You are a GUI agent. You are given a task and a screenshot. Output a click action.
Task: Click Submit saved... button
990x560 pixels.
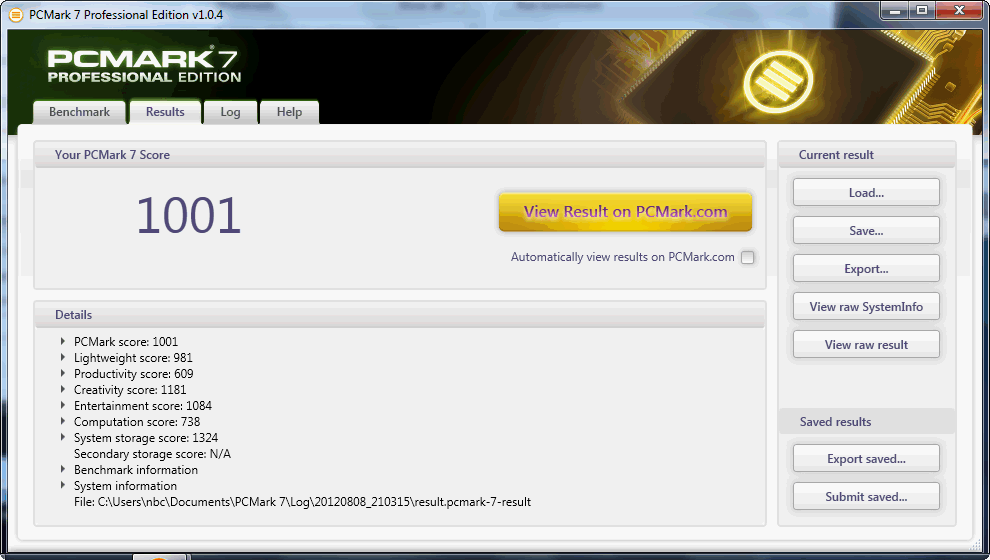click(x=866, y=496)
